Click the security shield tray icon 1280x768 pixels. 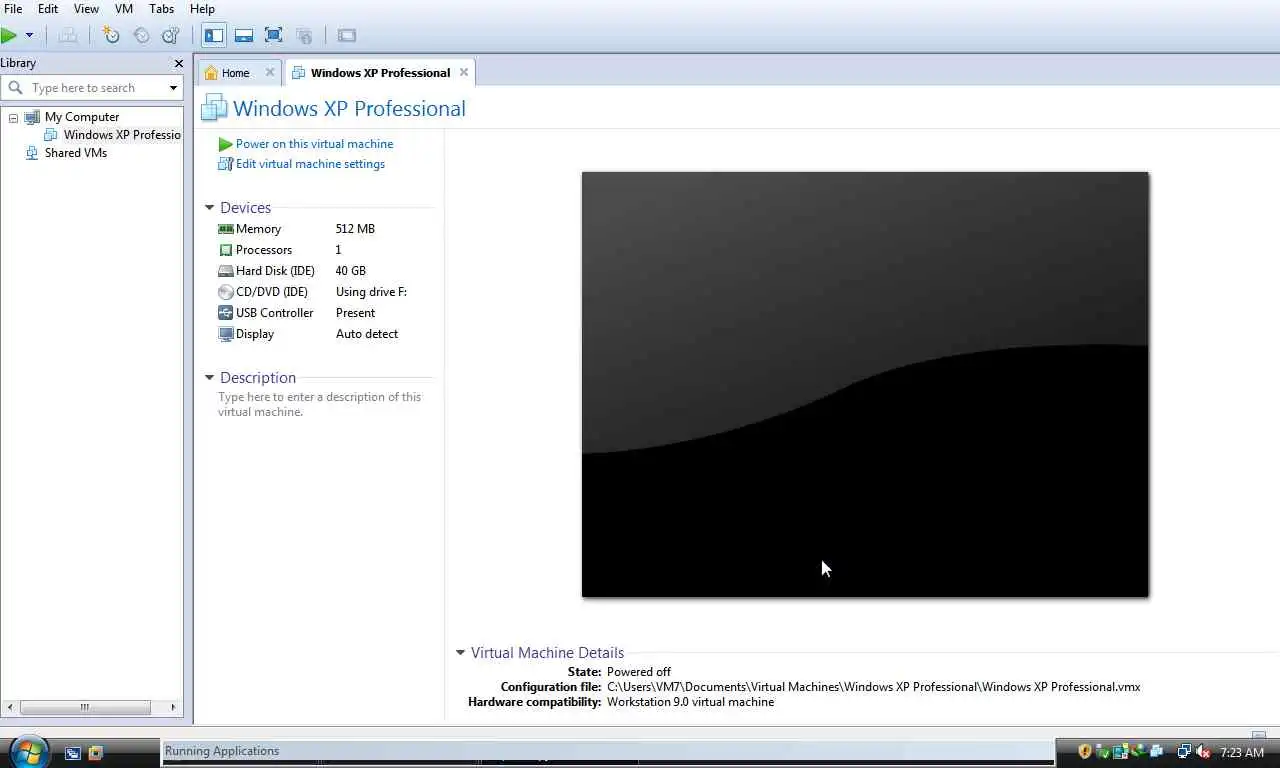1085,752
